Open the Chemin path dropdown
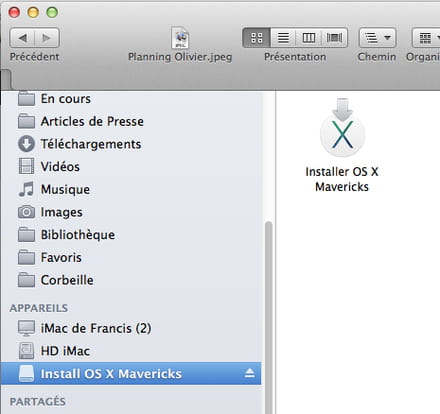 377,38
